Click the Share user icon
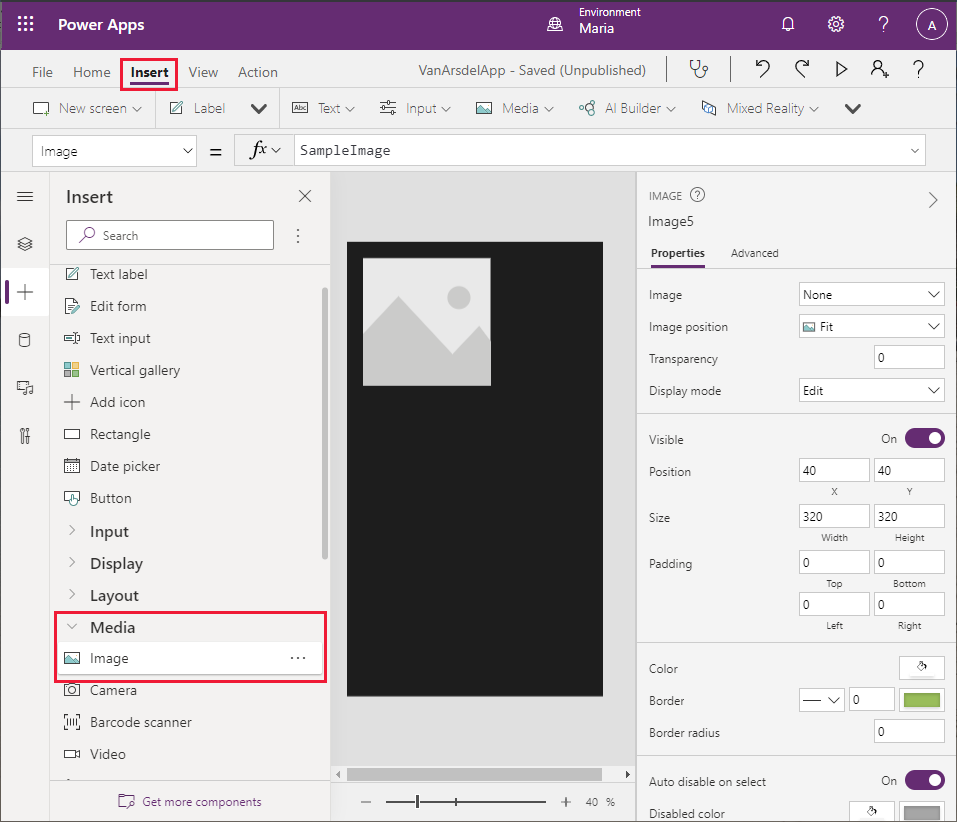 tap(879, 70)
